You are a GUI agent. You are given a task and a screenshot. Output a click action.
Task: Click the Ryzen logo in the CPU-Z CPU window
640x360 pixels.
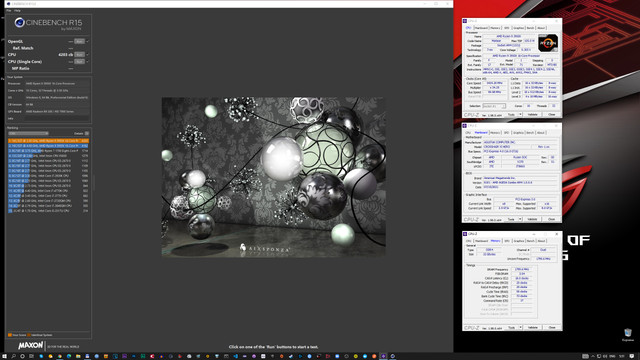548,43
